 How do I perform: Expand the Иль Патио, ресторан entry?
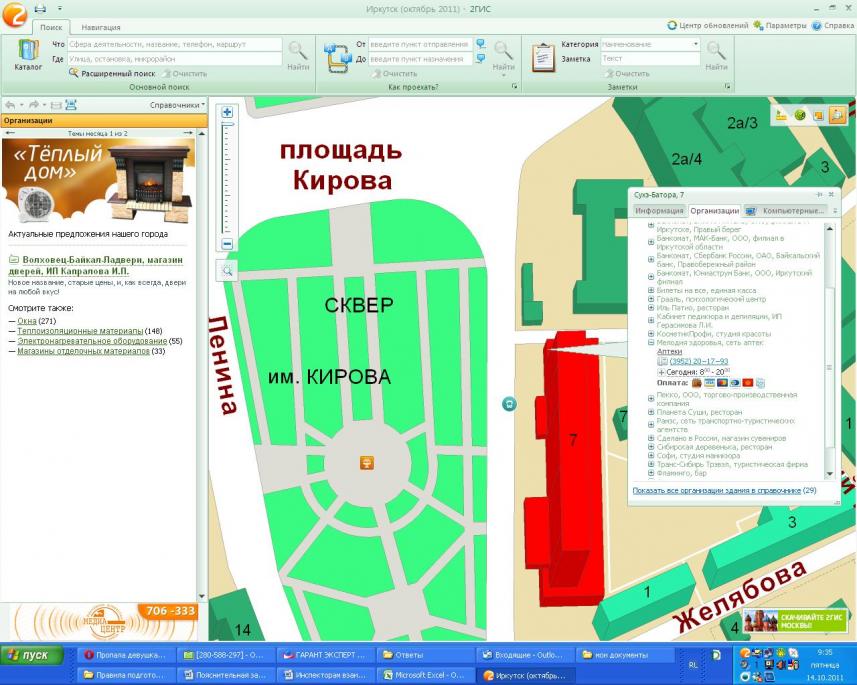pyautogui.click(x=651, y=308)
